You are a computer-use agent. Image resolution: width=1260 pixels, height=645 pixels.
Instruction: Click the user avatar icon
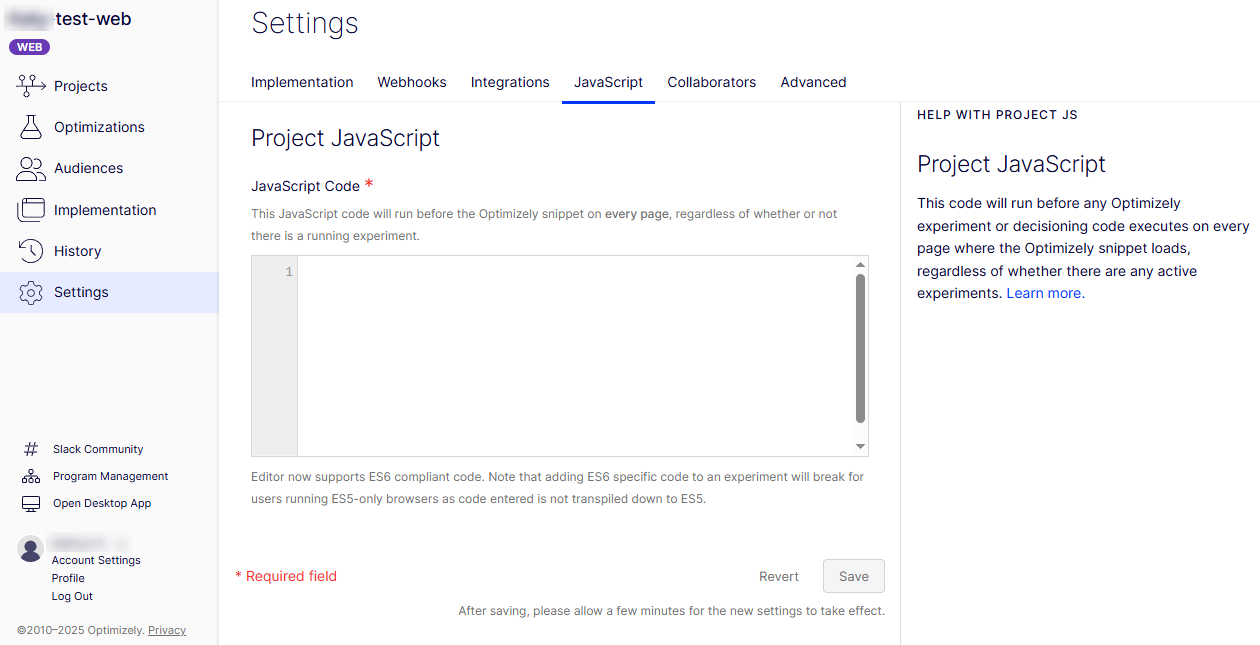coord(31,548)
